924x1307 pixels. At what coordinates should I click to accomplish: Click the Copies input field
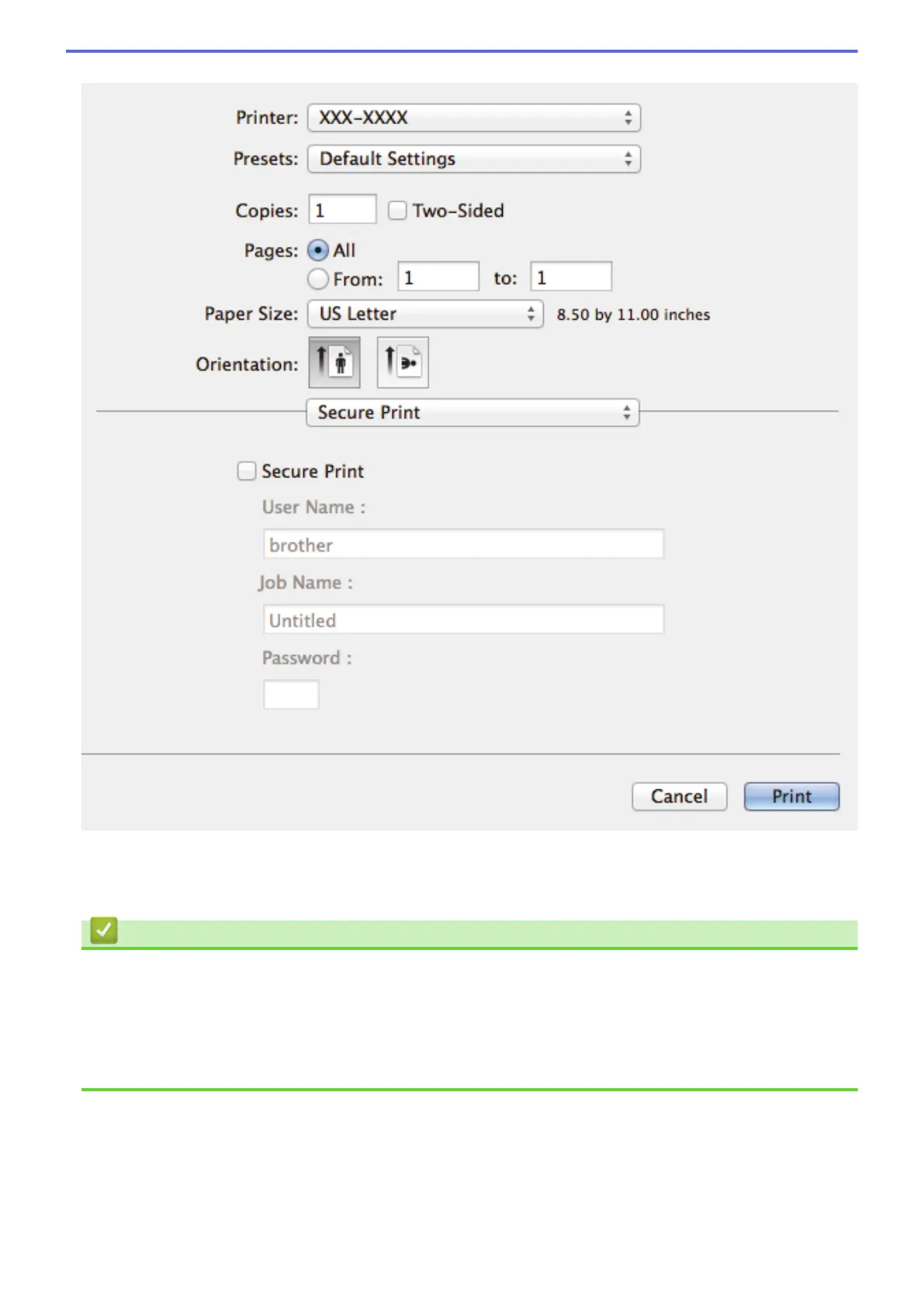[x=342, y=210]
